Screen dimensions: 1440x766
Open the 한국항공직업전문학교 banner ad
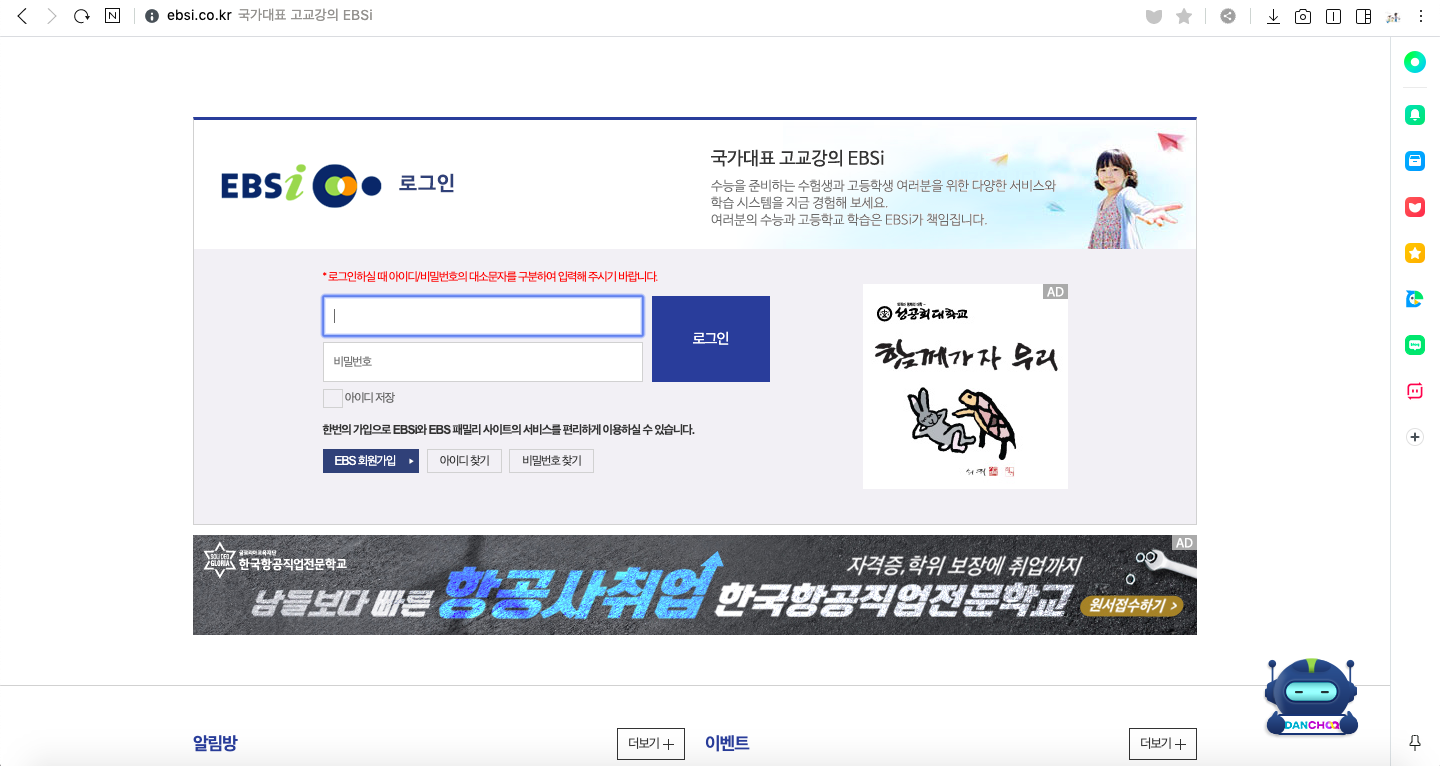pos(695,585)
